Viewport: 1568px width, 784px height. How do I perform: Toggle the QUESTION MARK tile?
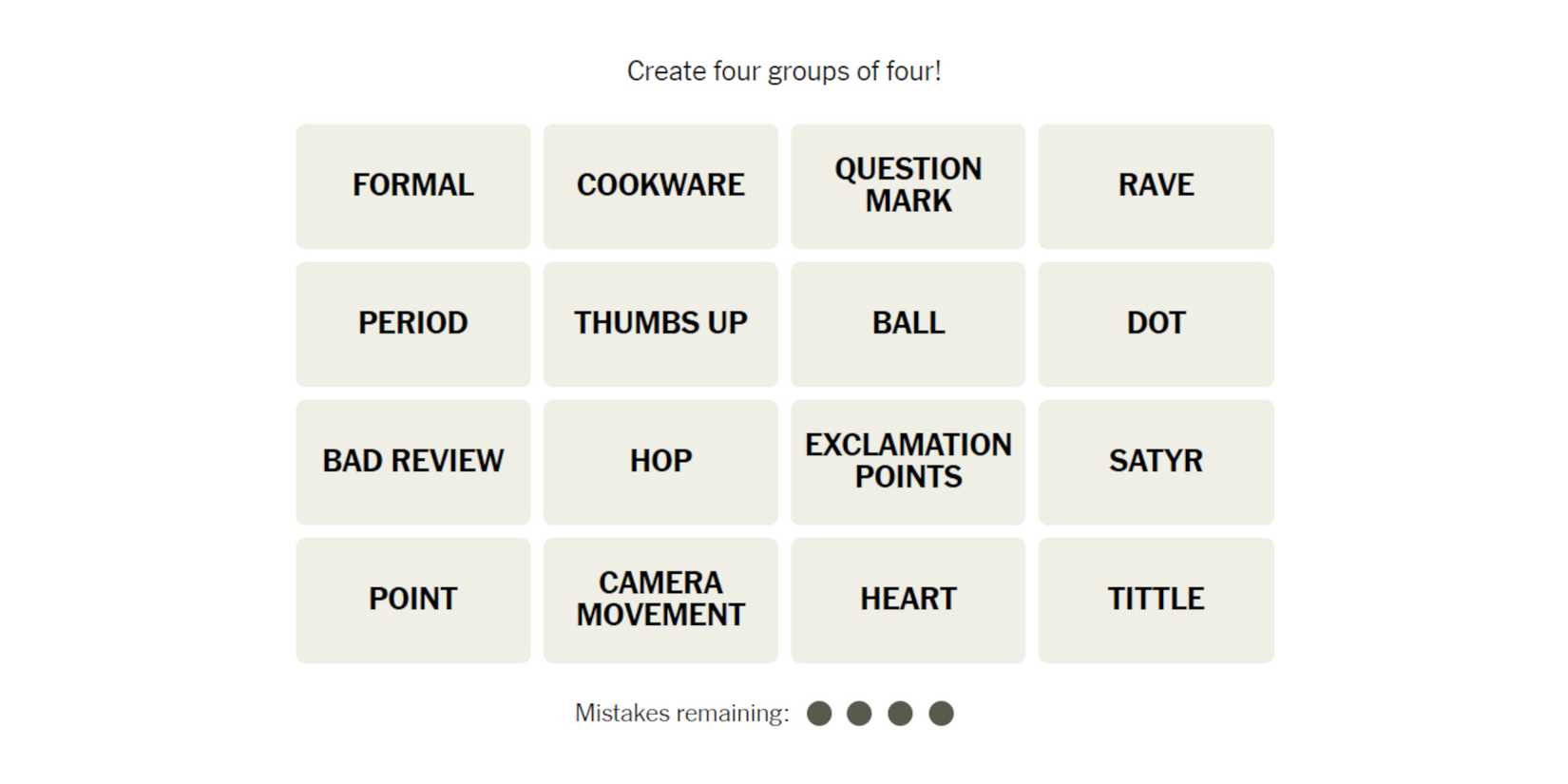pos(908,186)
